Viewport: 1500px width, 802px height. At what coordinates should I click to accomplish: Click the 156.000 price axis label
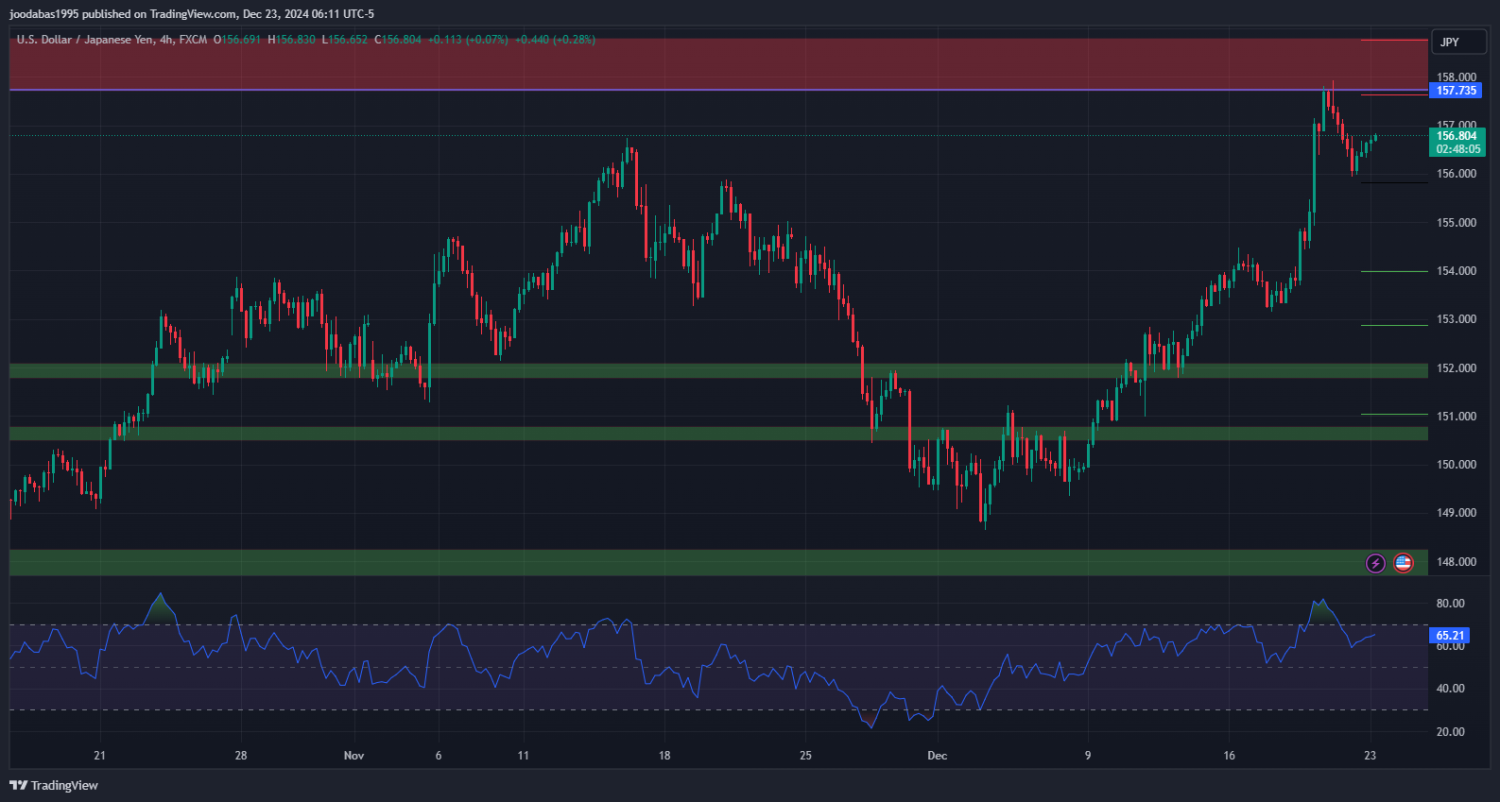(x=1456, y=174)
